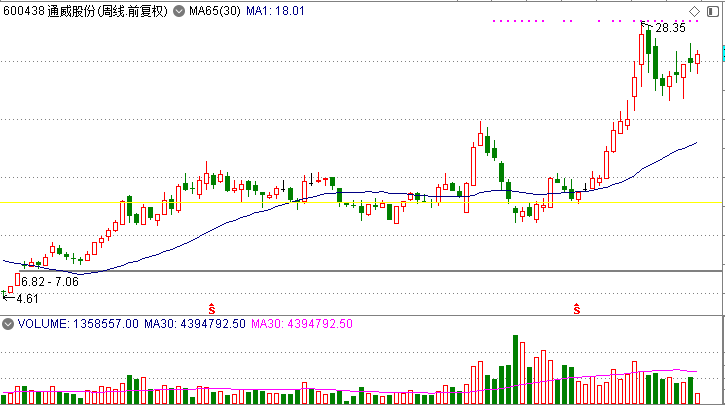Click the MA1: 18.01 value label
Image resolution: width=725 pixels, height=405 pixels.
point(274,10)
